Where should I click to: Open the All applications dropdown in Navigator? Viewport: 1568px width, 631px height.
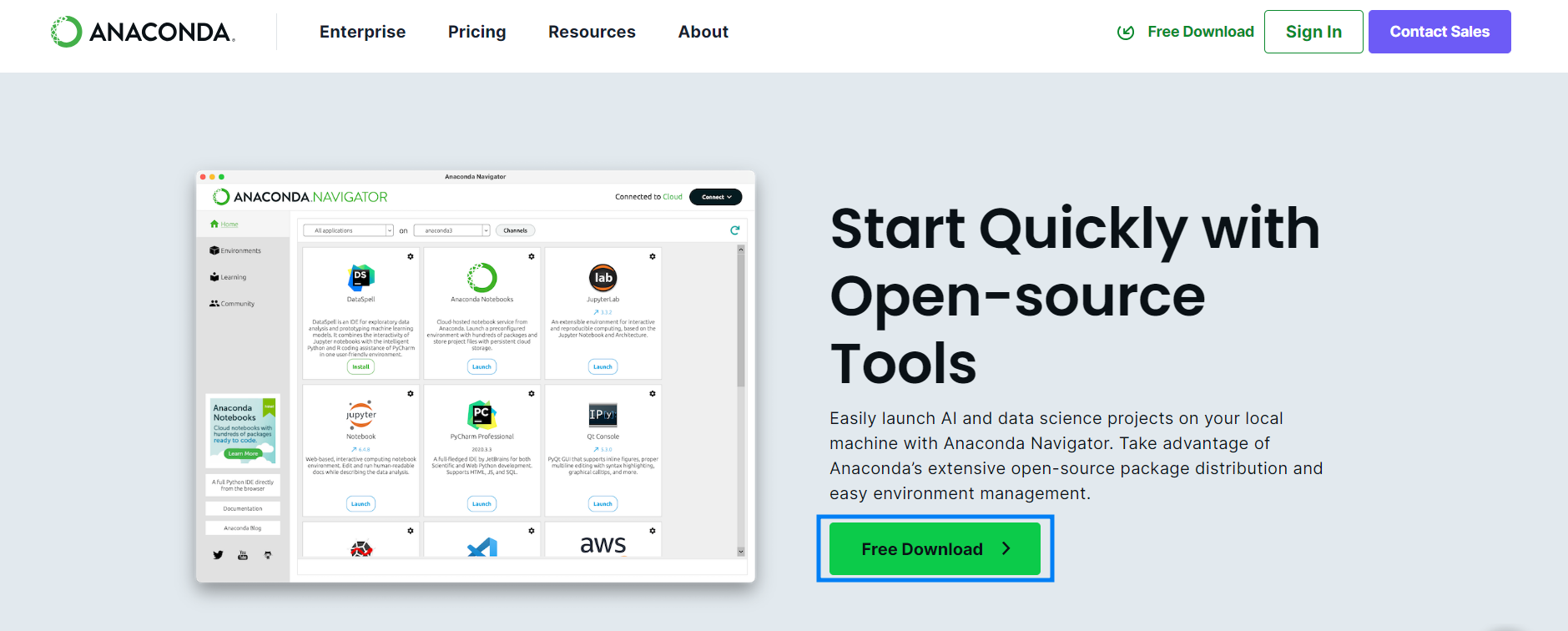pos(348,230)
